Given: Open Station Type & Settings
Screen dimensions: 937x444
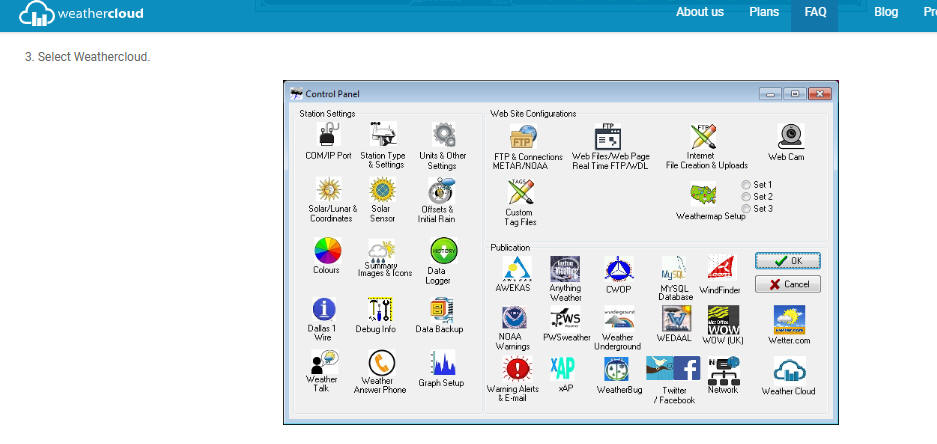Looking at the screenshot, I should click(x=382, y=135).
